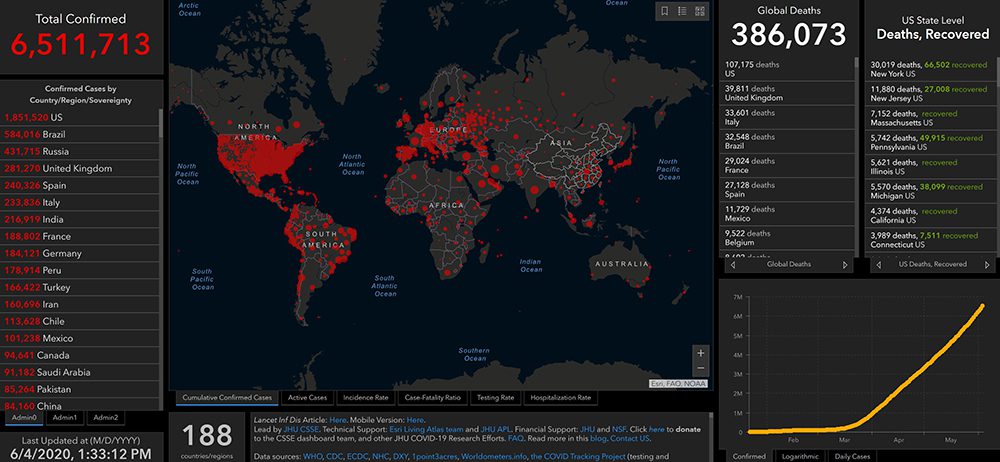
Task: Open the Lancet article 'Here' link
Action: click(x=337, y=420)
